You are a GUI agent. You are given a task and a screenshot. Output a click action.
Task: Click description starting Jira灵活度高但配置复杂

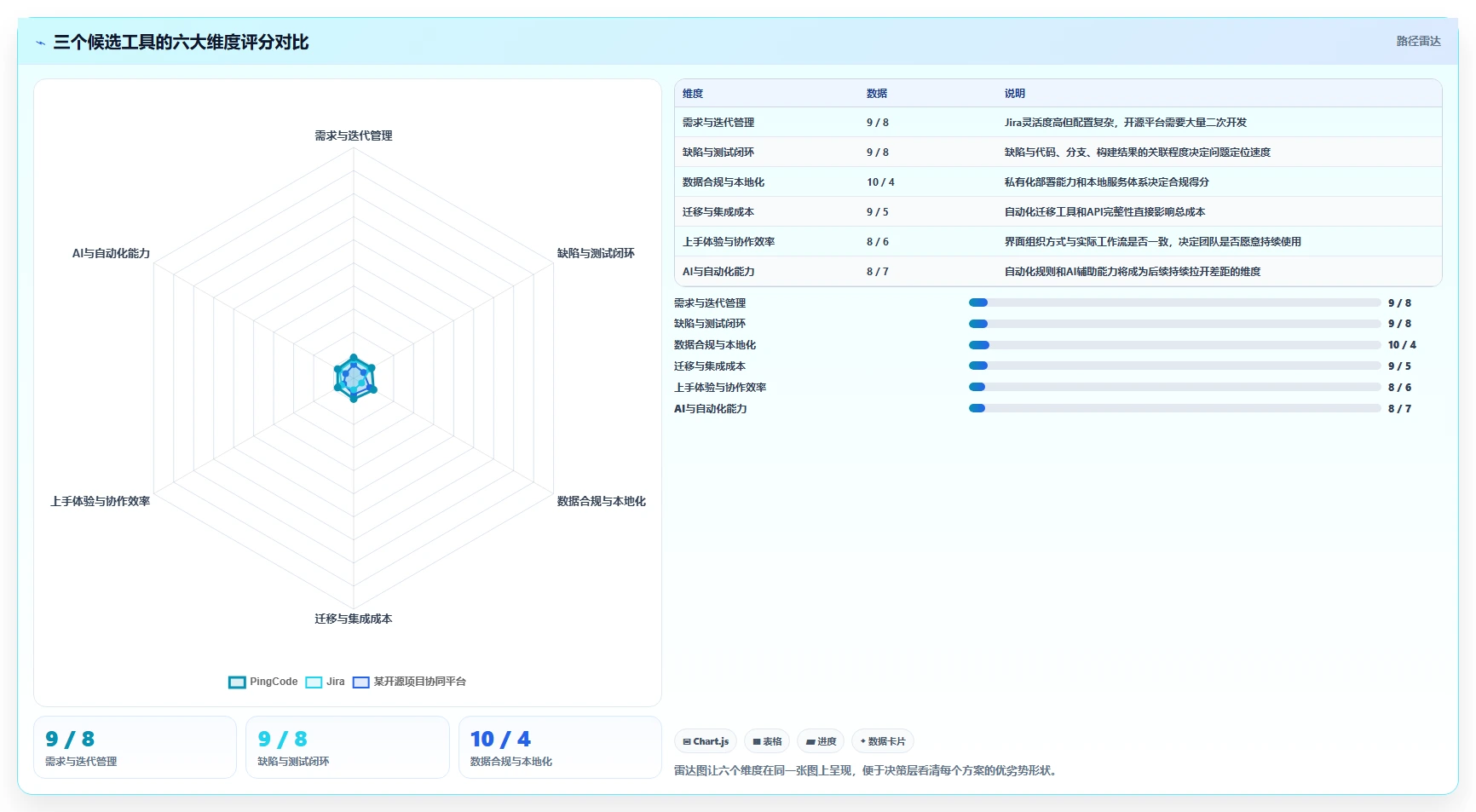click(x=1126, y=123)
